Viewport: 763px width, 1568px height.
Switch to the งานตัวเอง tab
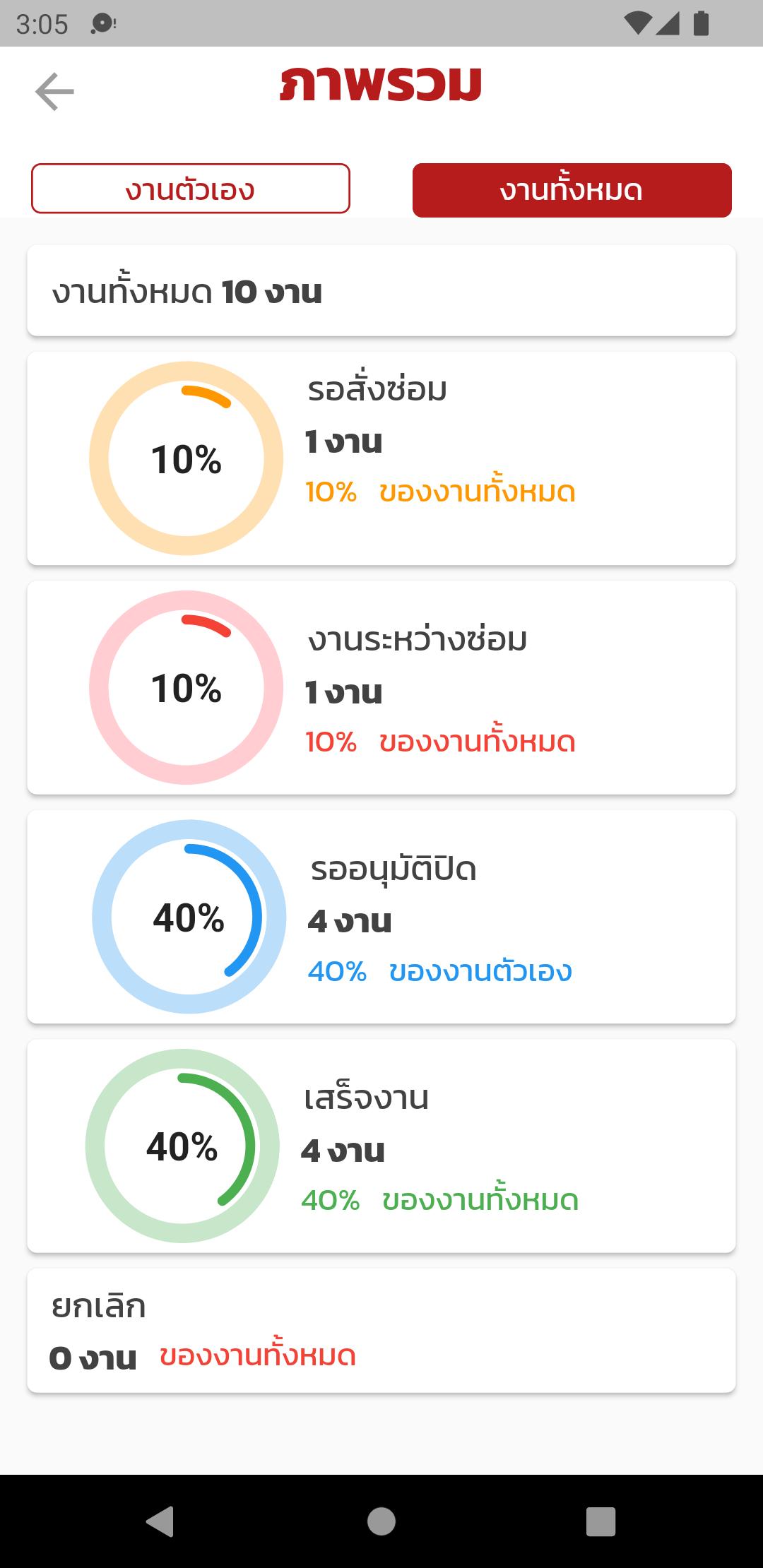[191, 189]
